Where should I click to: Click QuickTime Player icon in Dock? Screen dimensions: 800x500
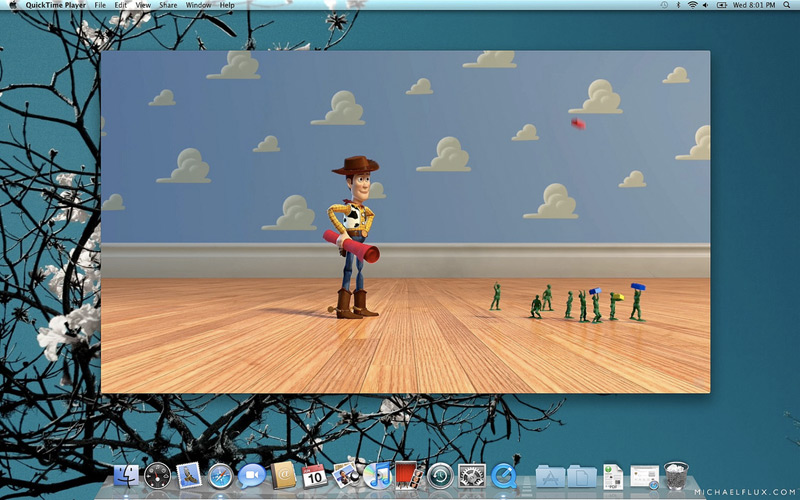click(x=504, y=476)
